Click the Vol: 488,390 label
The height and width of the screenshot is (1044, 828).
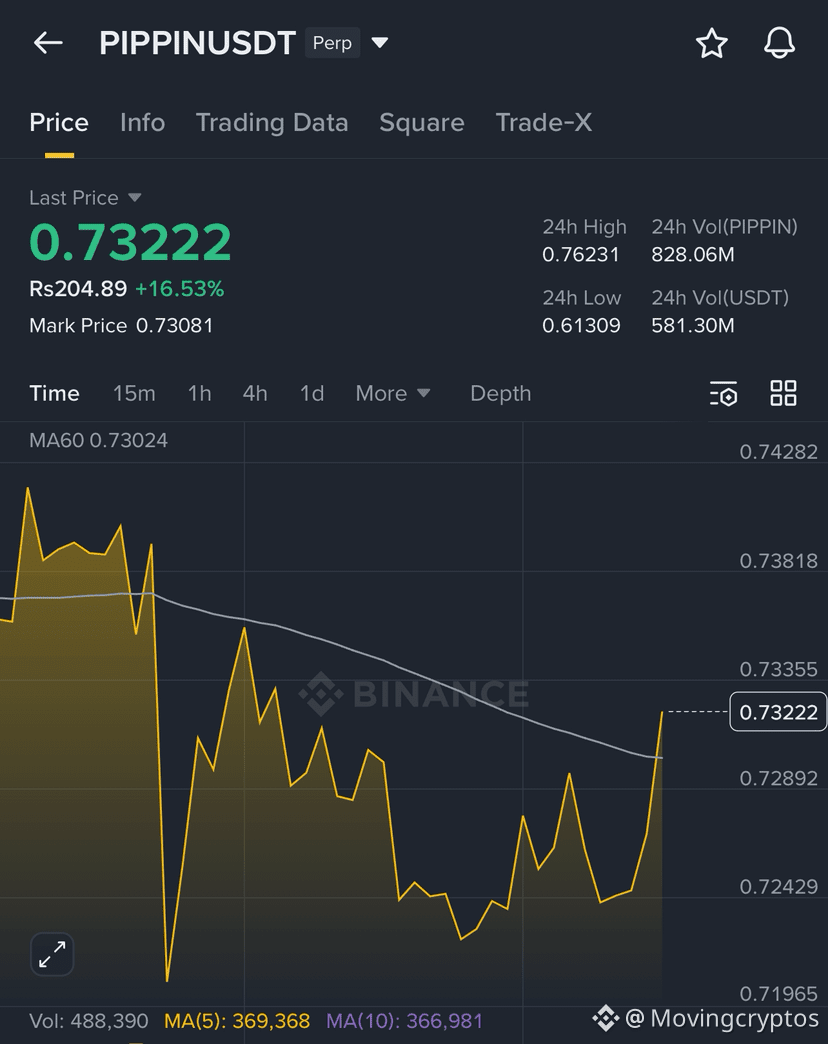point(89,1021)
